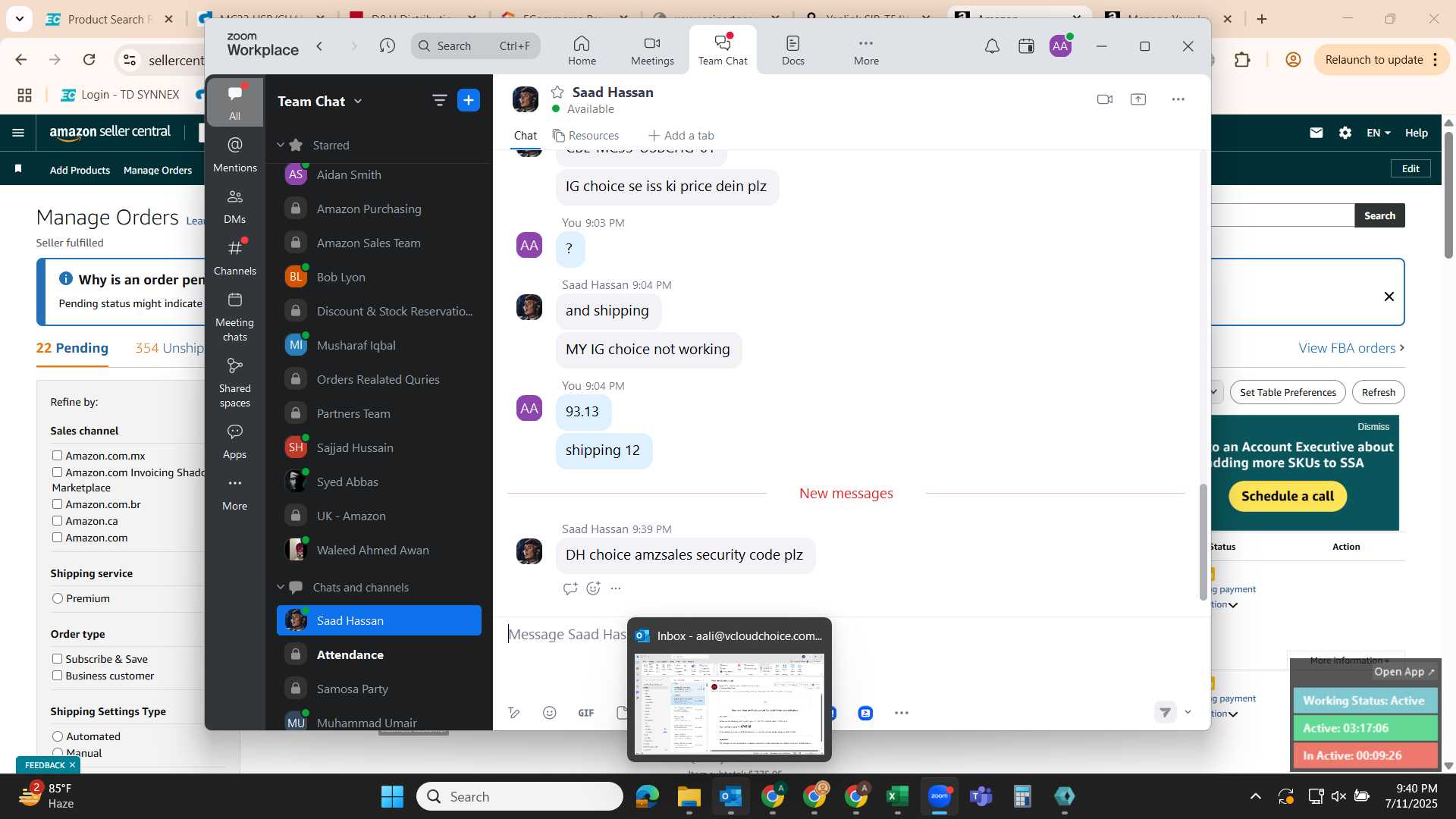Open Mentions in Zoom sidebar
Image resolution: width=1456 pixels, height=819 pixels.
(x=235, y=155)
